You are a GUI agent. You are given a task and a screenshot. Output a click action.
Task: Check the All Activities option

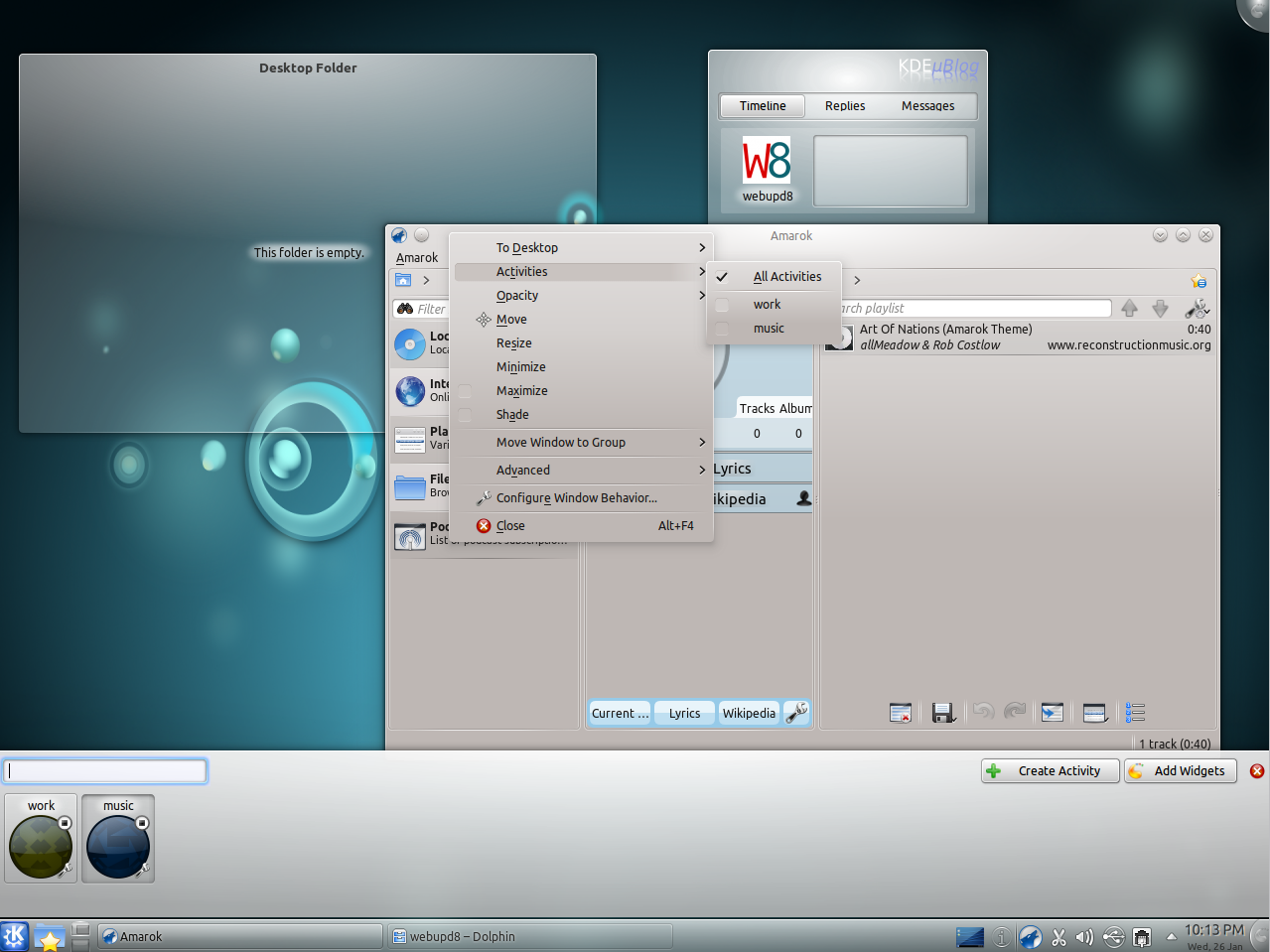tap(775, 277)
